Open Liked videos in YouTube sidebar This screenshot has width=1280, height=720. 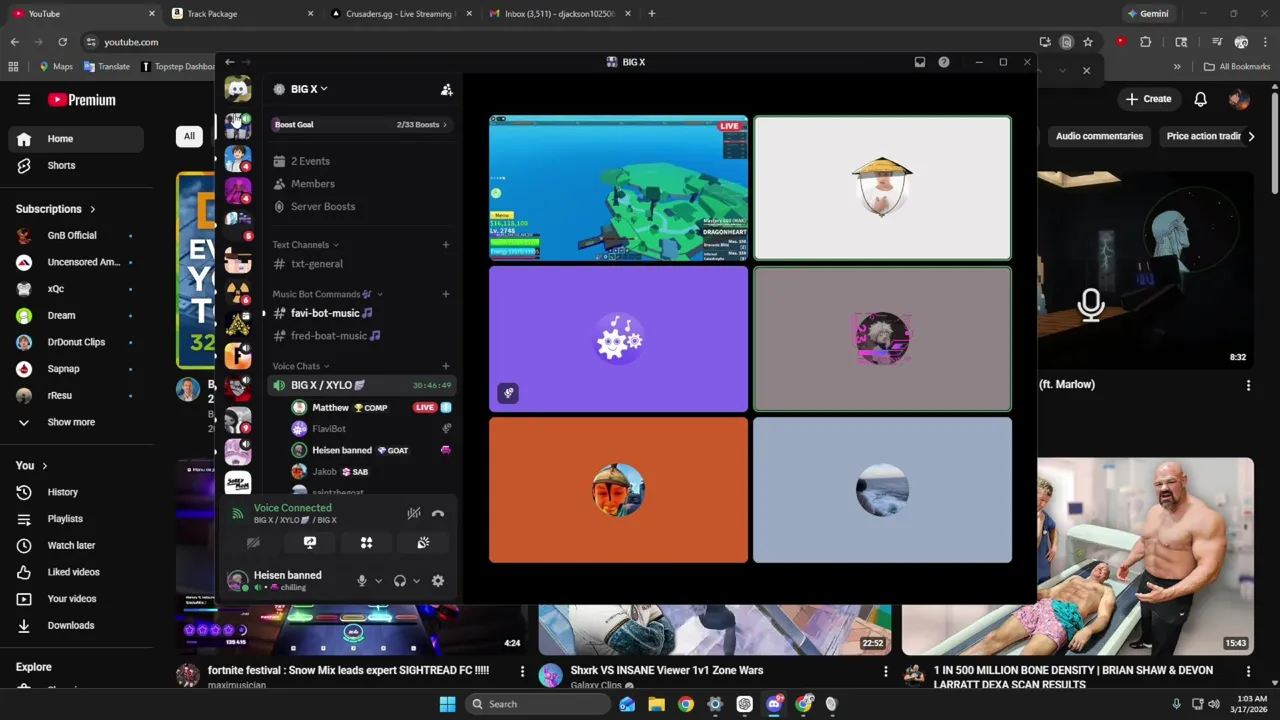coord(76,572)
